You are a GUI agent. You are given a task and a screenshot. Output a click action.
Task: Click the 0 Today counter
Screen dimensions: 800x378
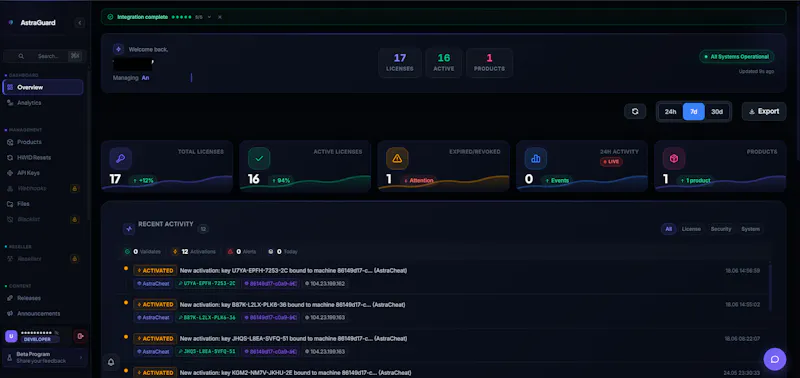tap(283, 251)
